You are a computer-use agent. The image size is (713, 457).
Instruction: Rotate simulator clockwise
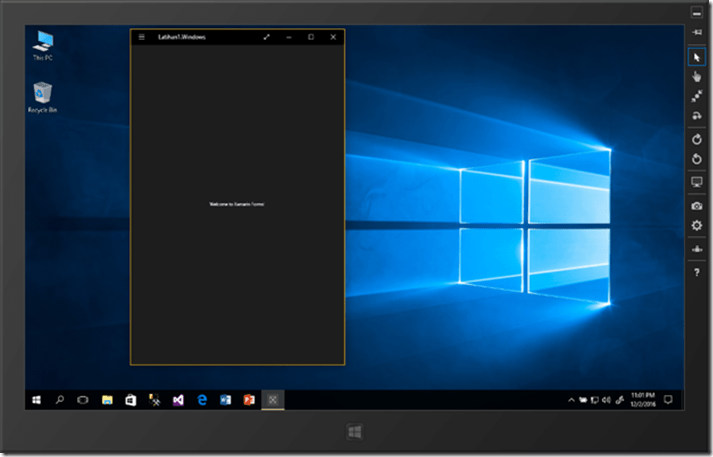(x=697, y=140)
